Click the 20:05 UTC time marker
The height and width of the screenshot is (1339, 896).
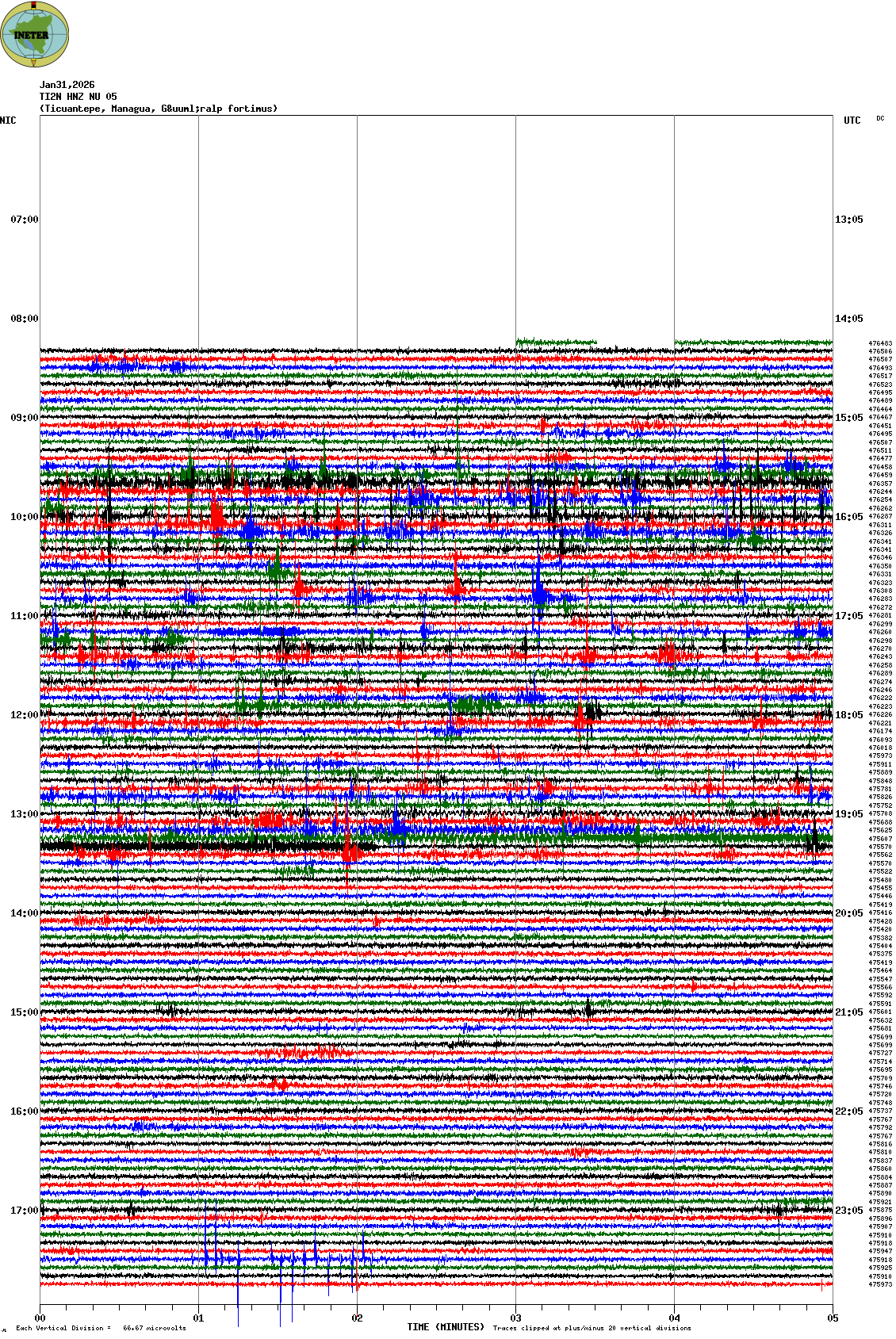848,913
